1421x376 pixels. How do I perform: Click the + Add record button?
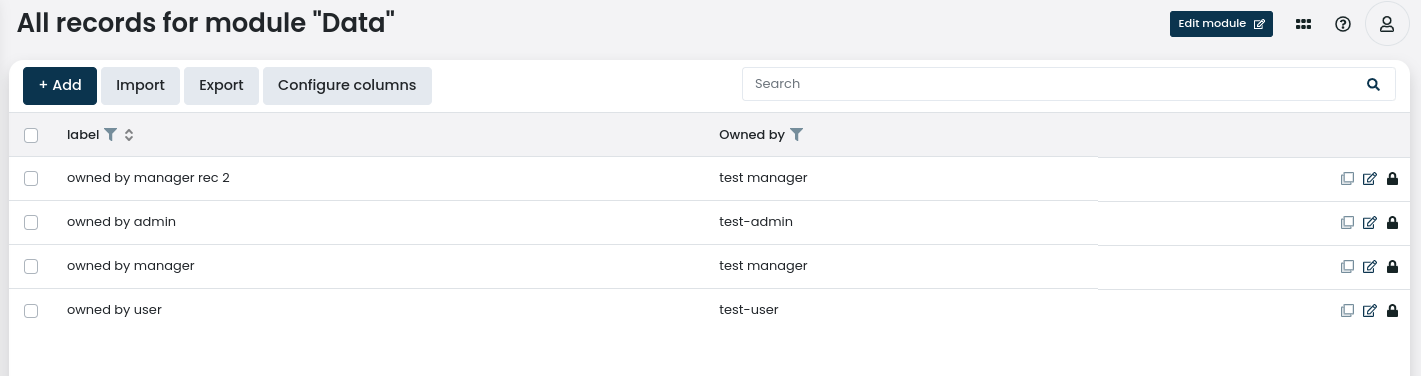[60, 86]
